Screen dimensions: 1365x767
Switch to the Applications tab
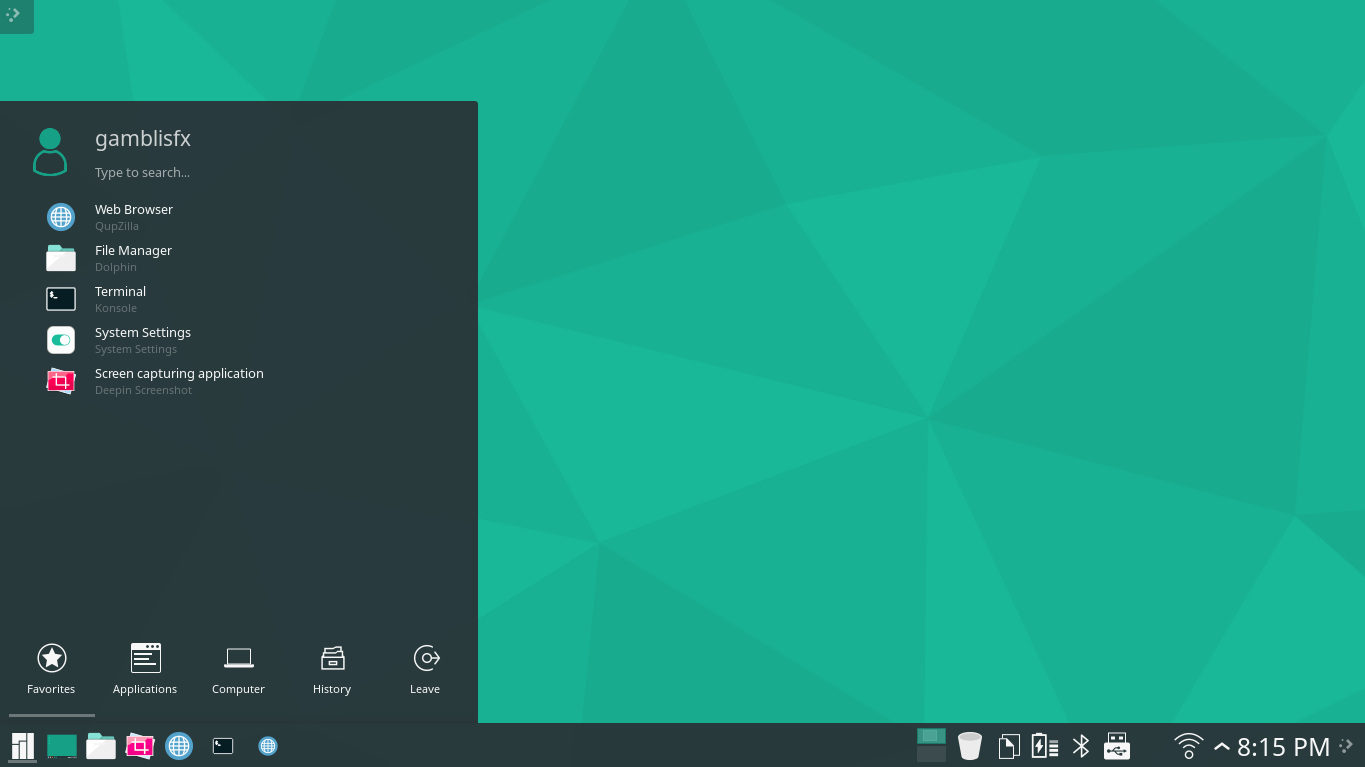[x=144, y=668]
